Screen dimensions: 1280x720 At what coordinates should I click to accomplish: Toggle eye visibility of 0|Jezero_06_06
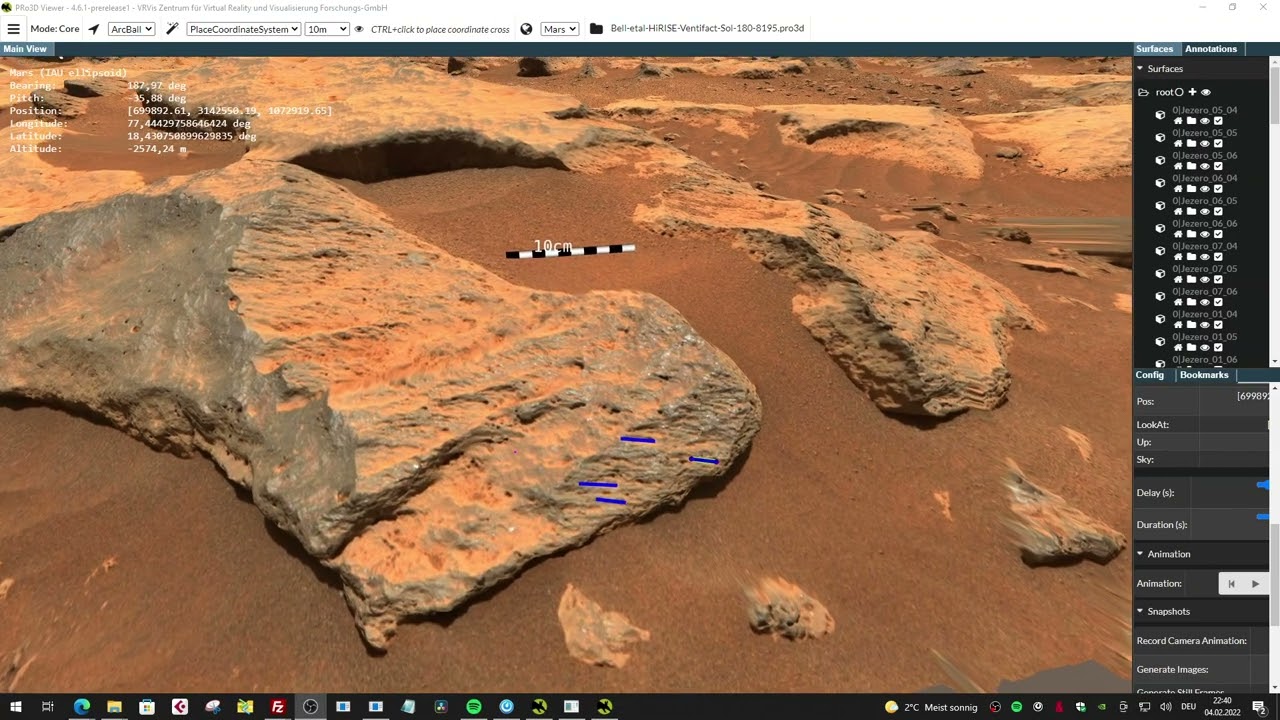pos(1204,234)
